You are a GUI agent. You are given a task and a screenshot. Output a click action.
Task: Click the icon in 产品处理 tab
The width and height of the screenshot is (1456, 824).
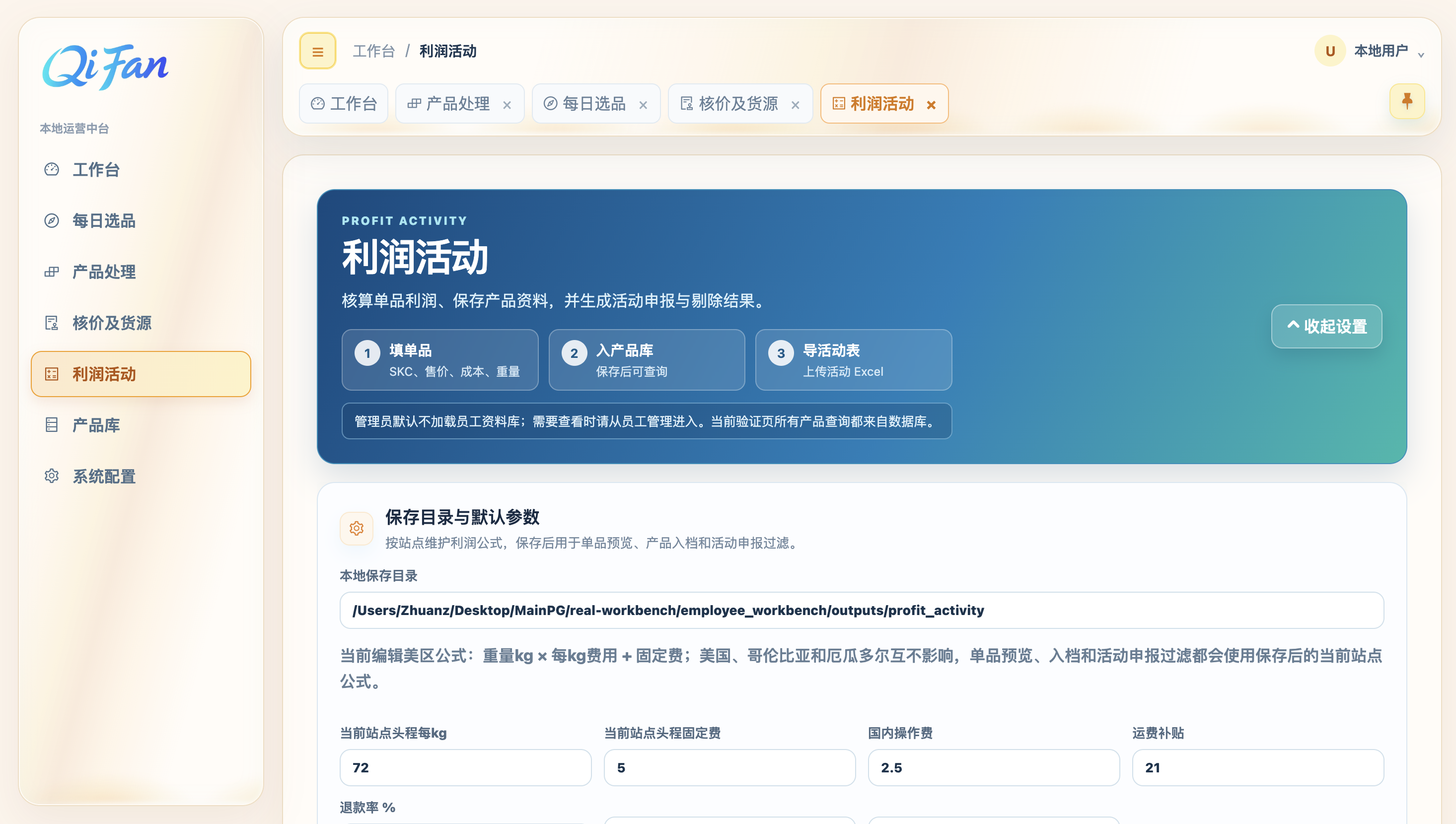pos(414,104)
